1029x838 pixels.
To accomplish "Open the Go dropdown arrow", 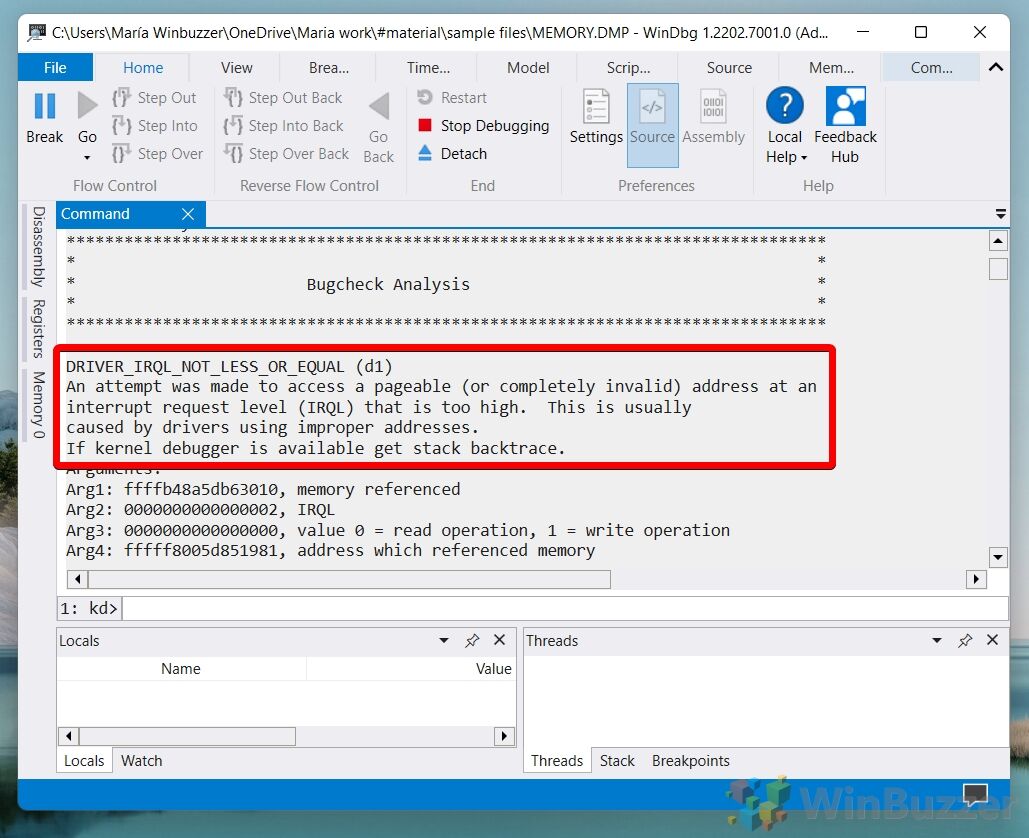I will click(87, 157).
